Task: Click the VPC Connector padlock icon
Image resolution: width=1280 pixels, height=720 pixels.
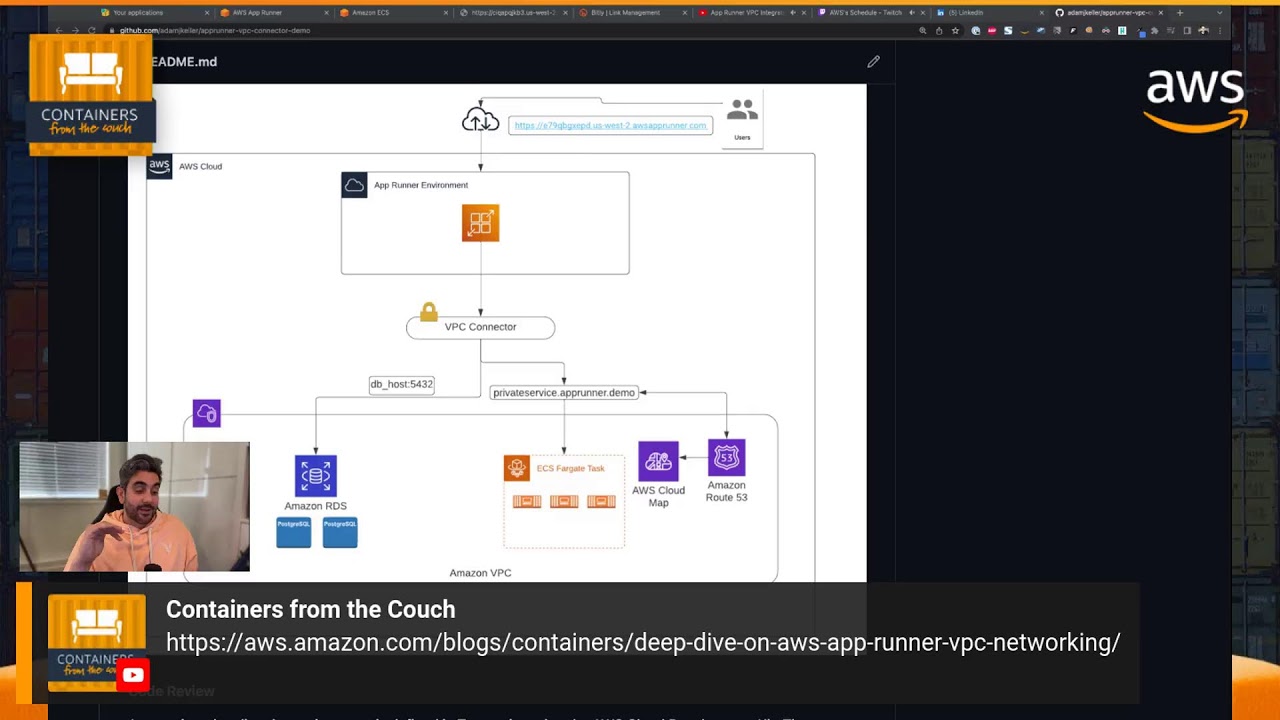Action: pyautogui.click(x=429, y=311)
